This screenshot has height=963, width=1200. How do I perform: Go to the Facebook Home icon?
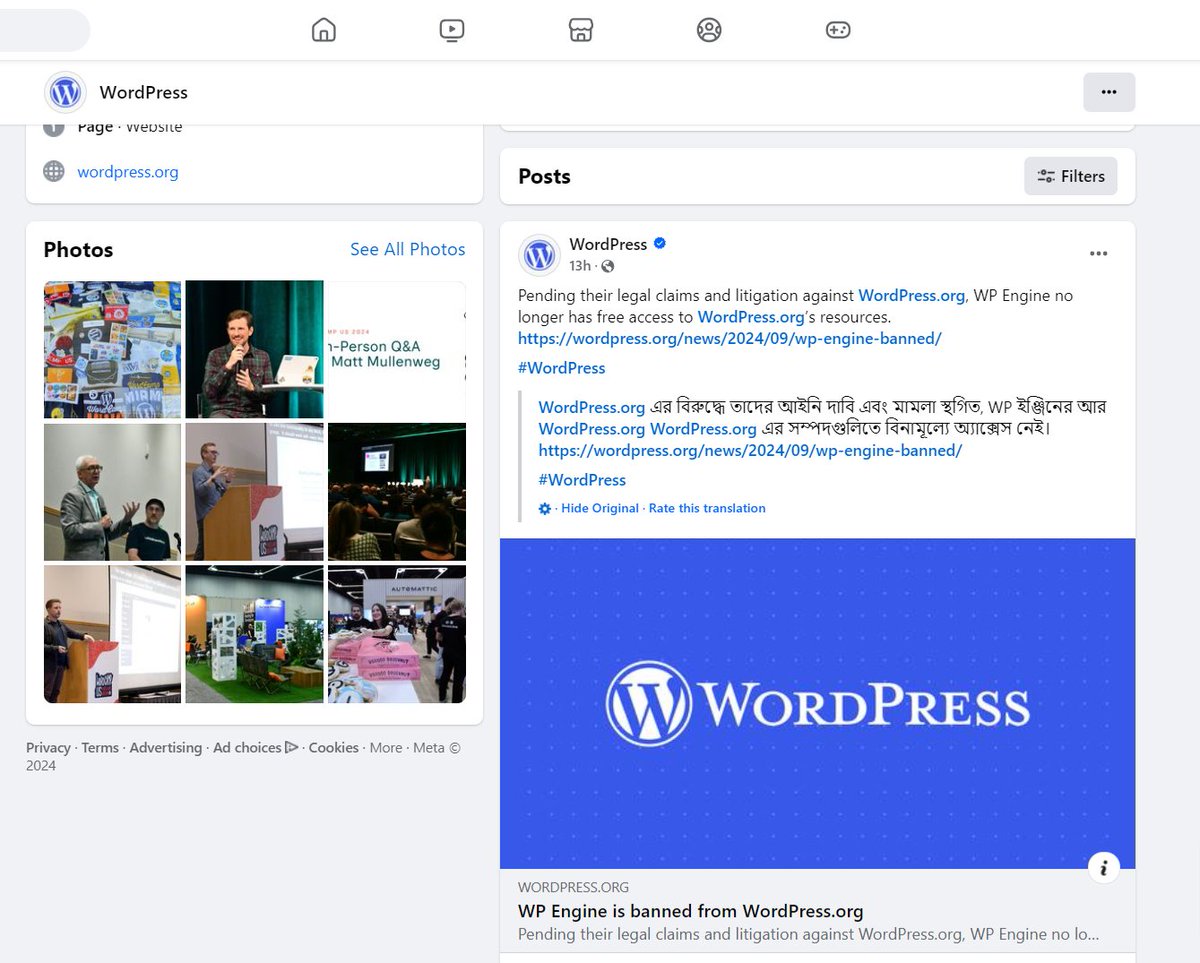(323, 30)
